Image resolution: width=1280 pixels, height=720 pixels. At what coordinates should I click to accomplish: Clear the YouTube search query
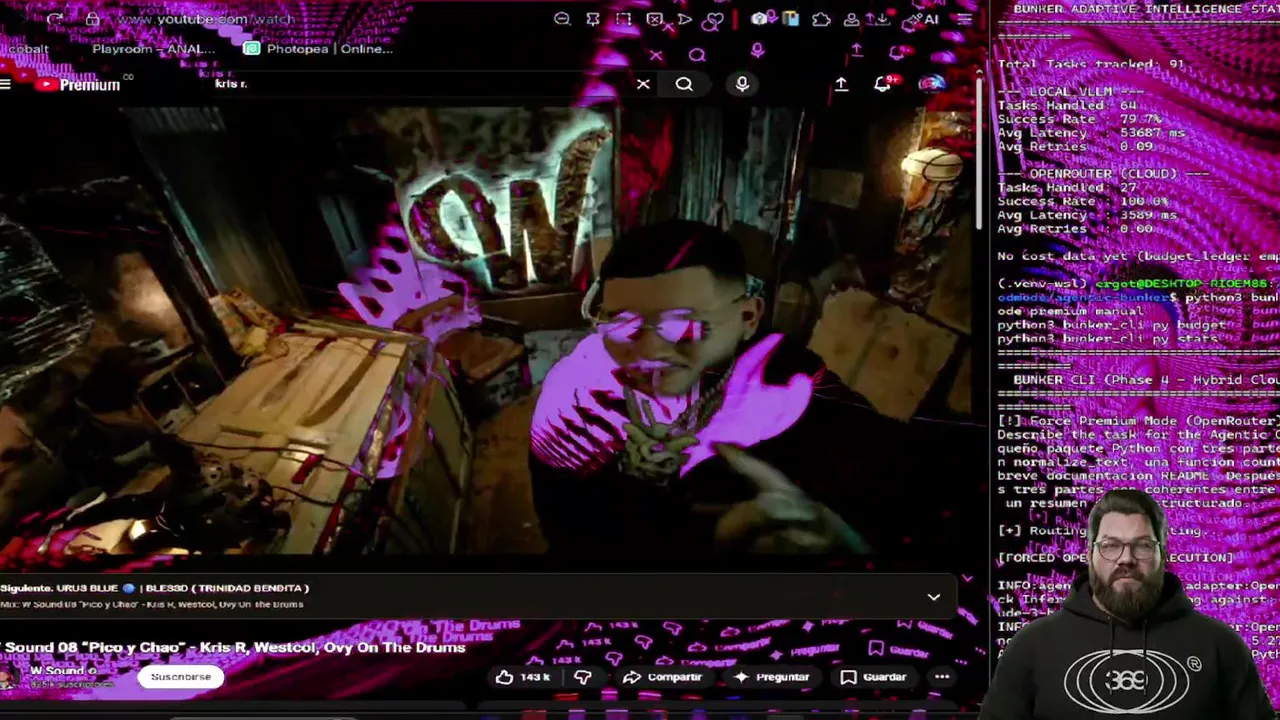click(x=643, y=84)
